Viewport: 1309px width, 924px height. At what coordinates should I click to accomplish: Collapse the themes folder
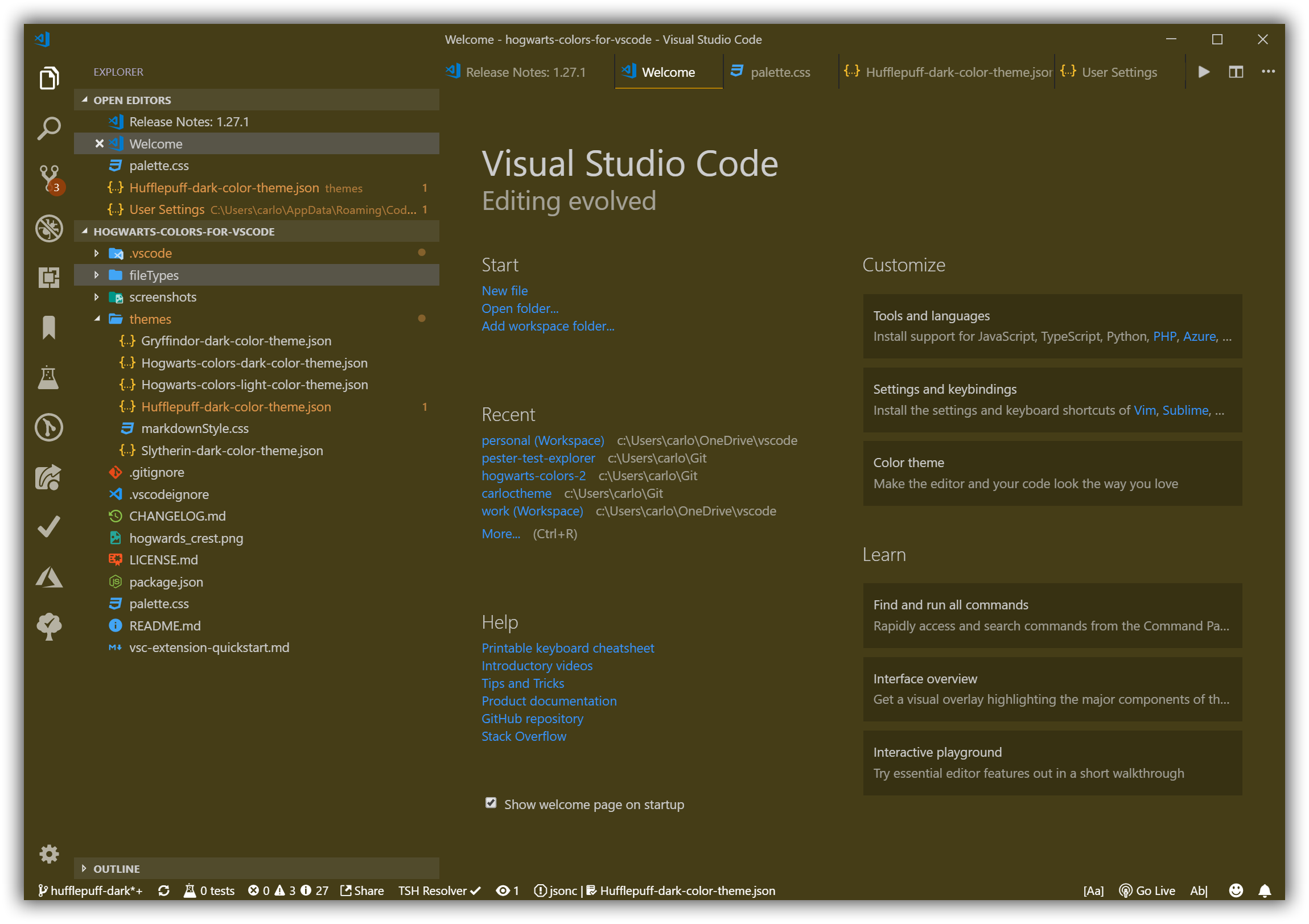tap(150, 319)
